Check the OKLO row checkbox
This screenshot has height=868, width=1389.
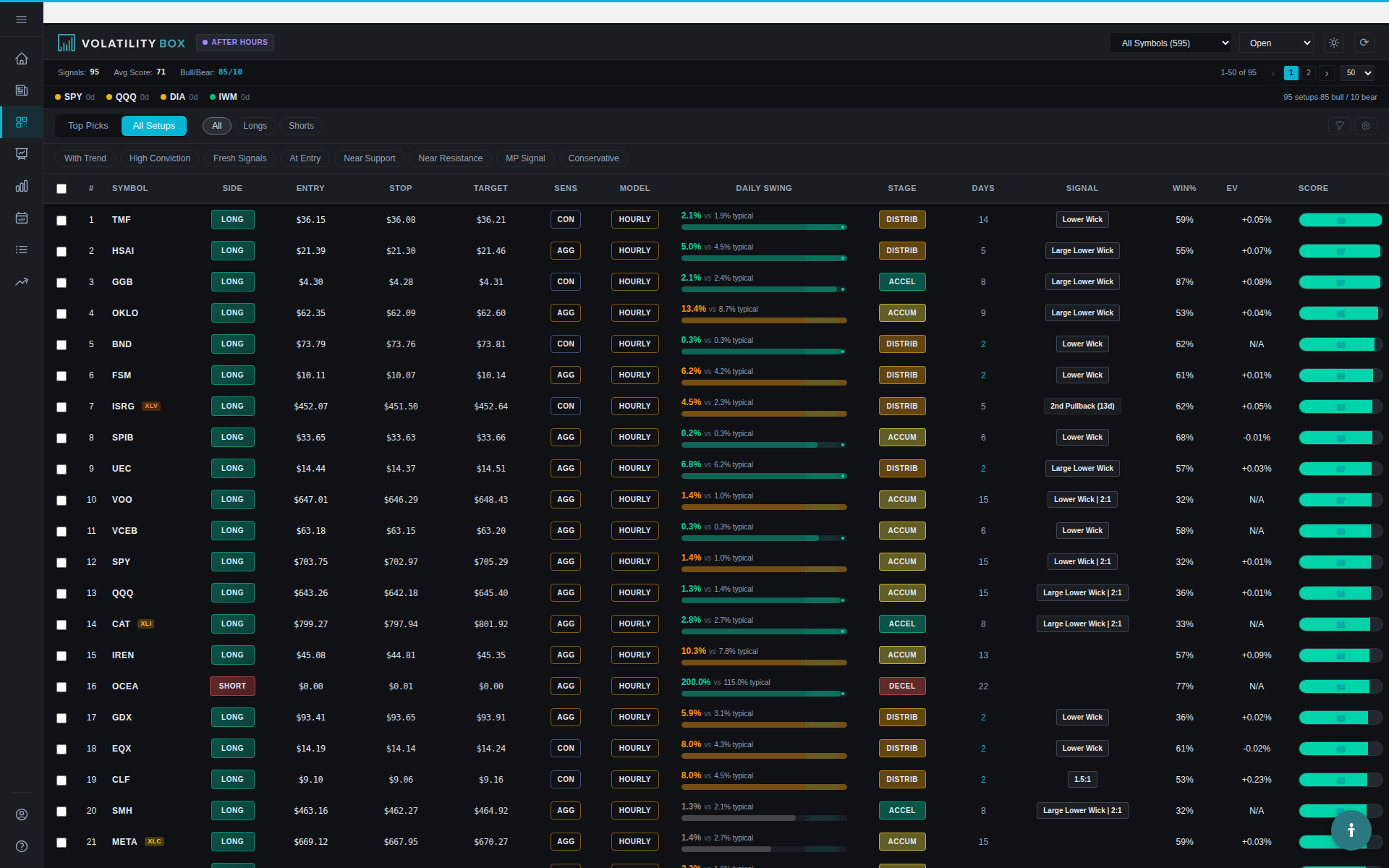(x=61, y=314)
